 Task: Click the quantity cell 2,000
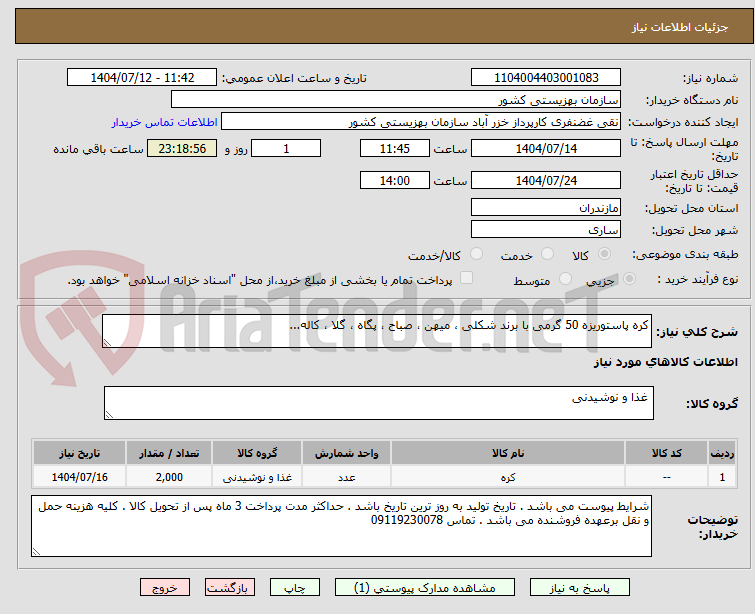[x=169, y=477]
